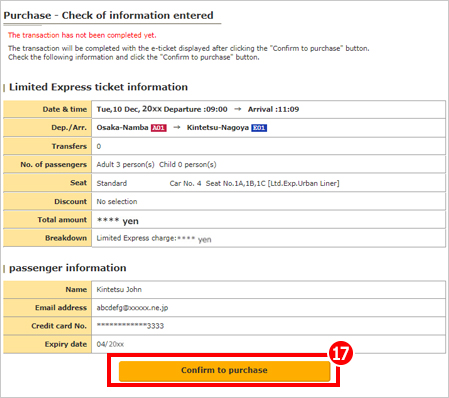The height and width of the screenshot is (398, 449).
Task: Click the 'Email address' row label
Action: tap(61, 308)
